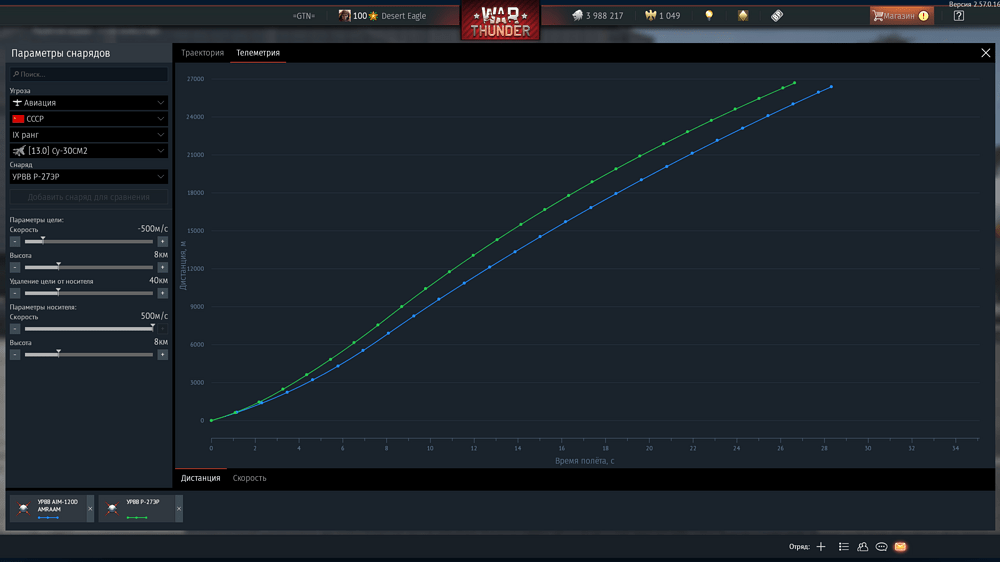
Task: Open the orange mail envelope icon
Action: 901,547
